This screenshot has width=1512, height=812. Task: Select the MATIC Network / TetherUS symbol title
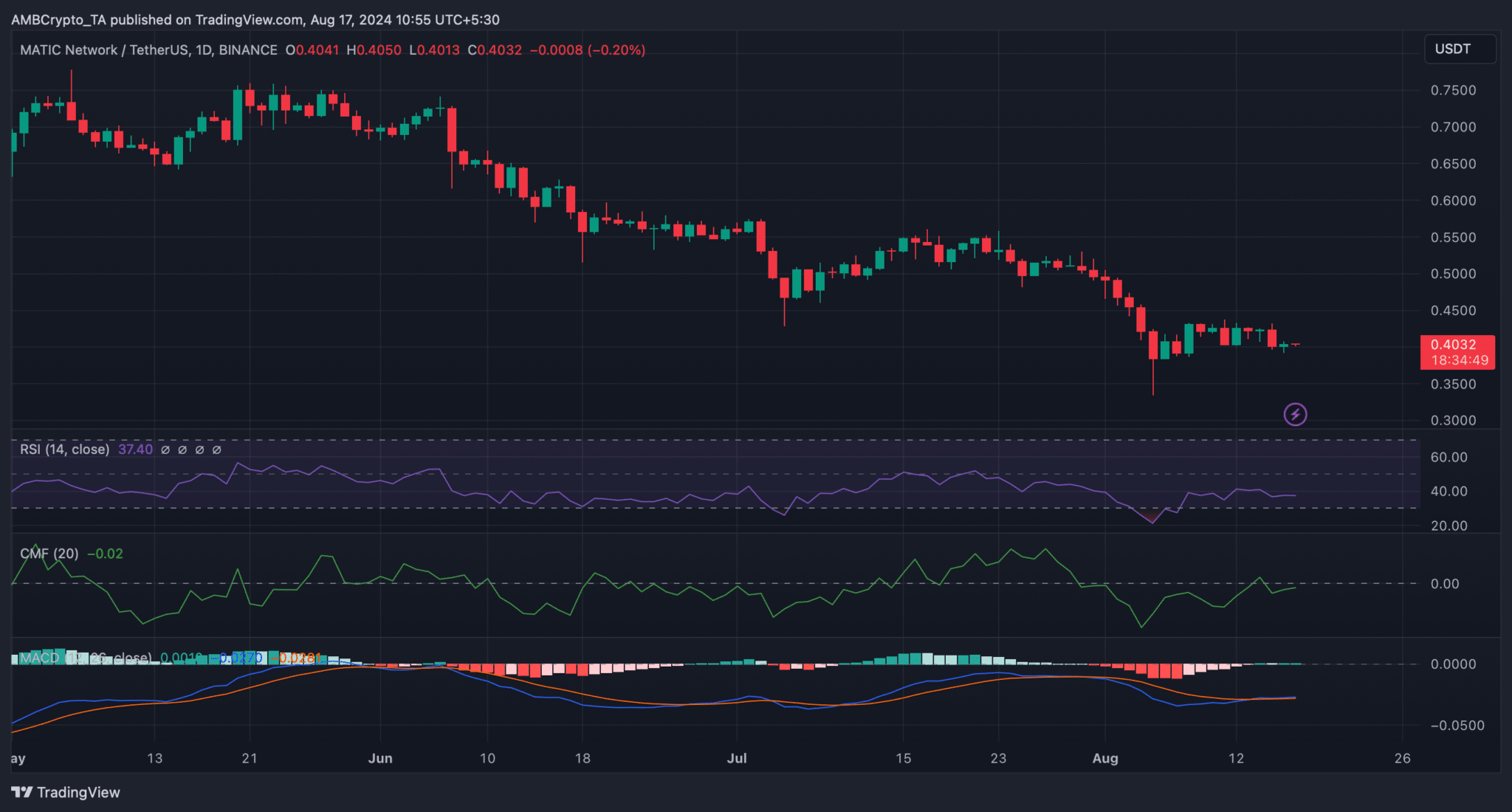coord(148,49)
